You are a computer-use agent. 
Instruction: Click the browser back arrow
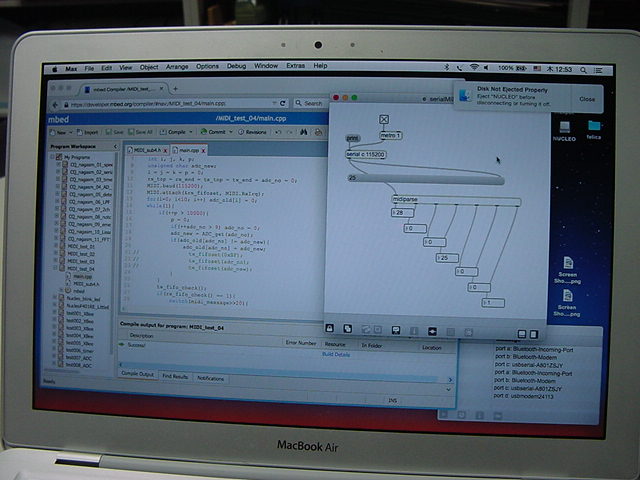click(56, 105)
